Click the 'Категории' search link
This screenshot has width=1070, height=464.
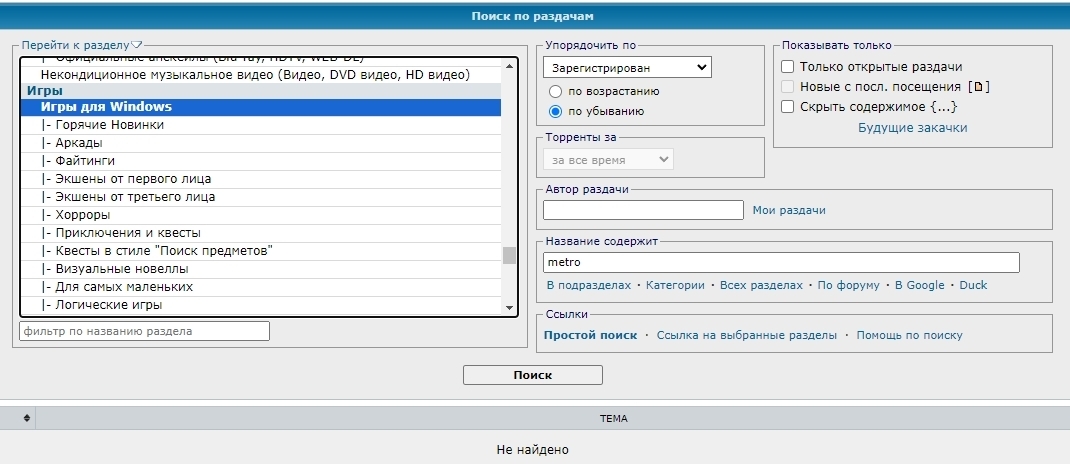coord(675,285)
